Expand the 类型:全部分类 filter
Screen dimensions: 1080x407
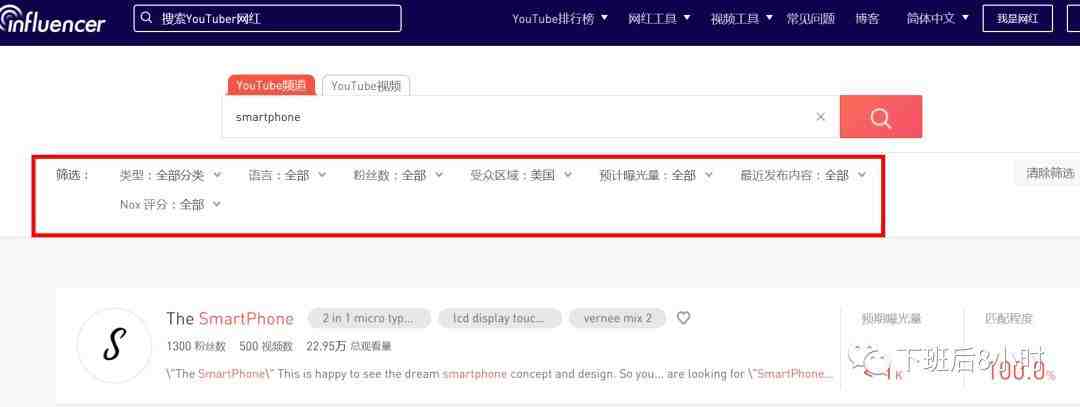(171, 175)
